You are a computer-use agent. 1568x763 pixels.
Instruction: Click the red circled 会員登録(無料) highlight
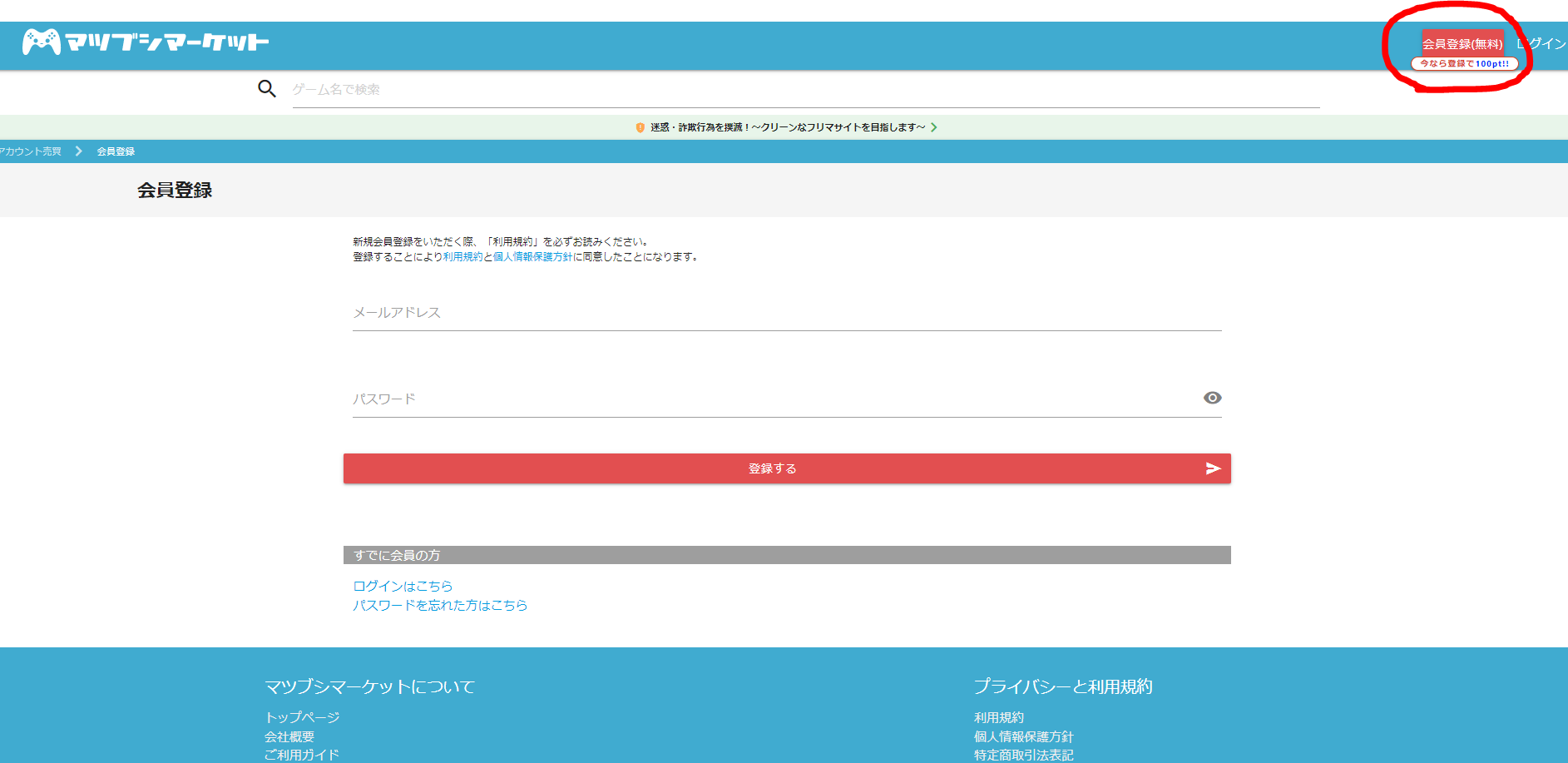click(1462, 41)
